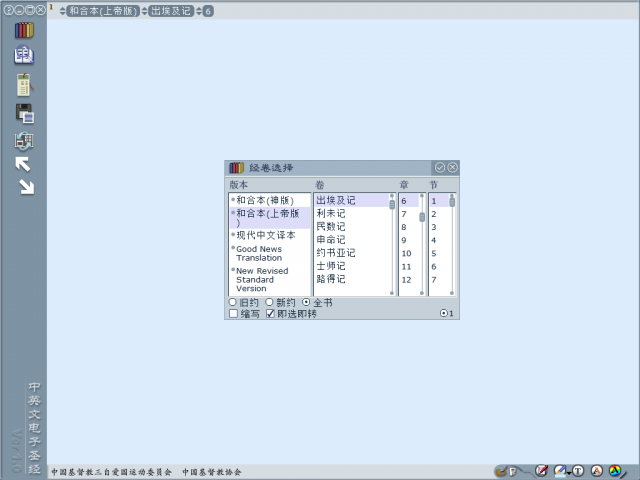Open the paint palette icon in bottom bar
640x480 pixels.
501,471
